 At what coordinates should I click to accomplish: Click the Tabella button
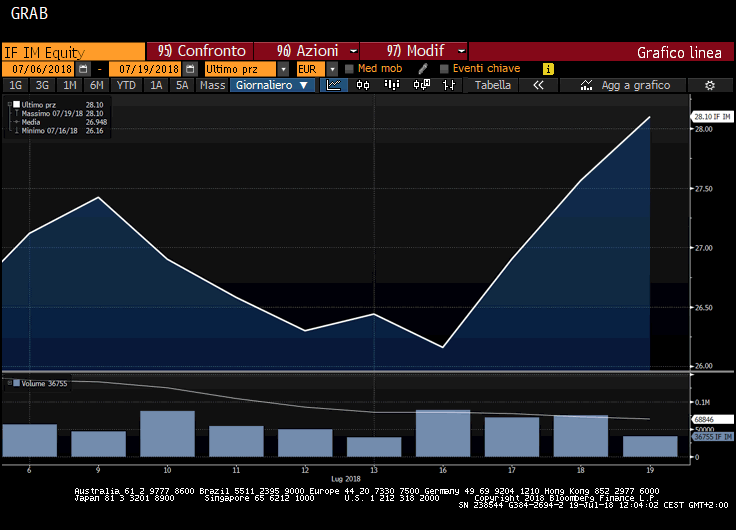492,86
